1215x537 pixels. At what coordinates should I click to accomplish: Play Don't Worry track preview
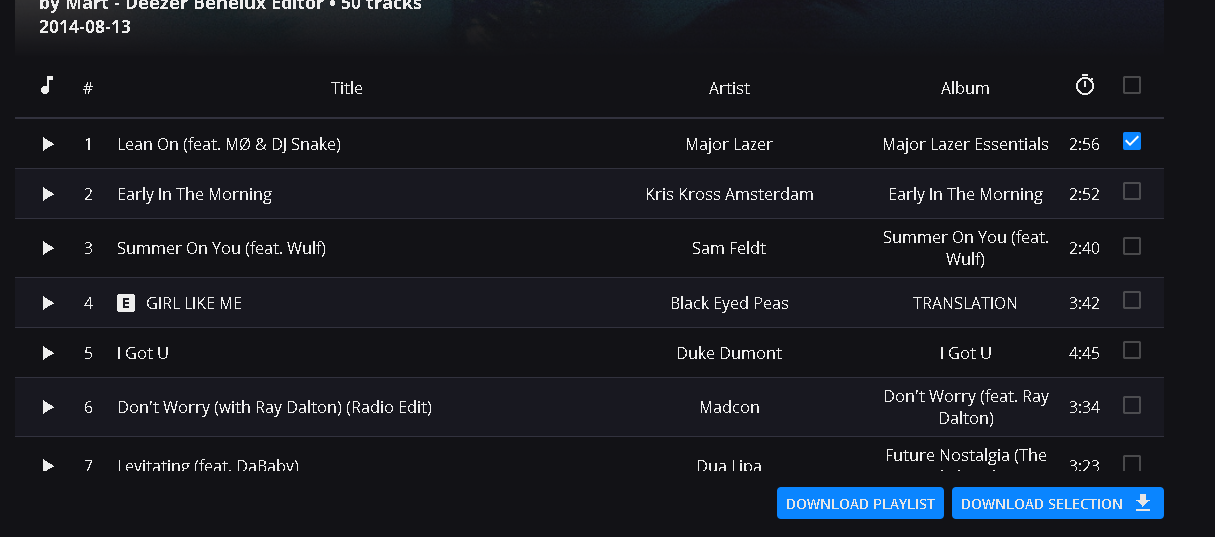48,407
